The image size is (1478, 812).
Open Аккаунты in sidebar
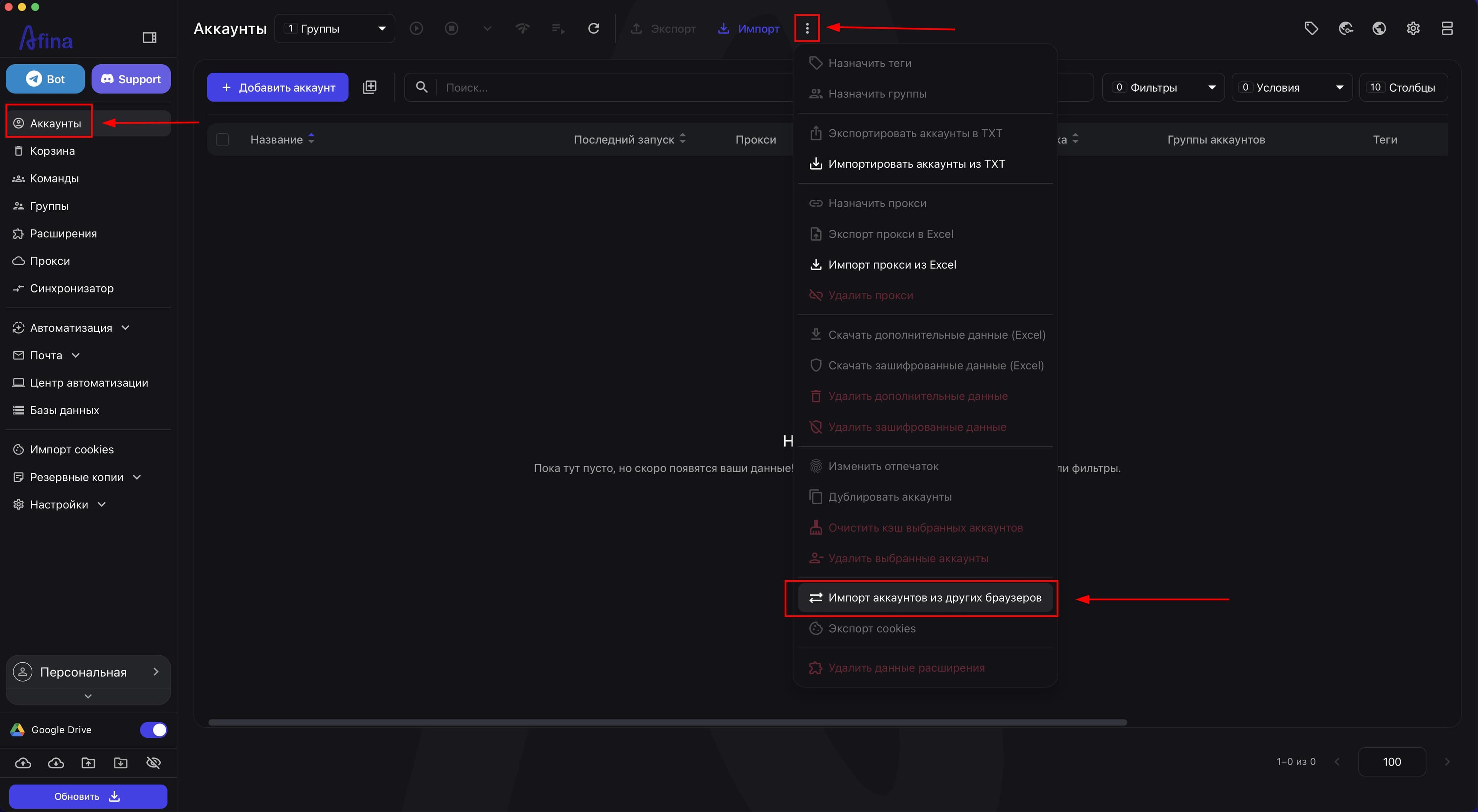pyautogui.click(x=89, y=124)
